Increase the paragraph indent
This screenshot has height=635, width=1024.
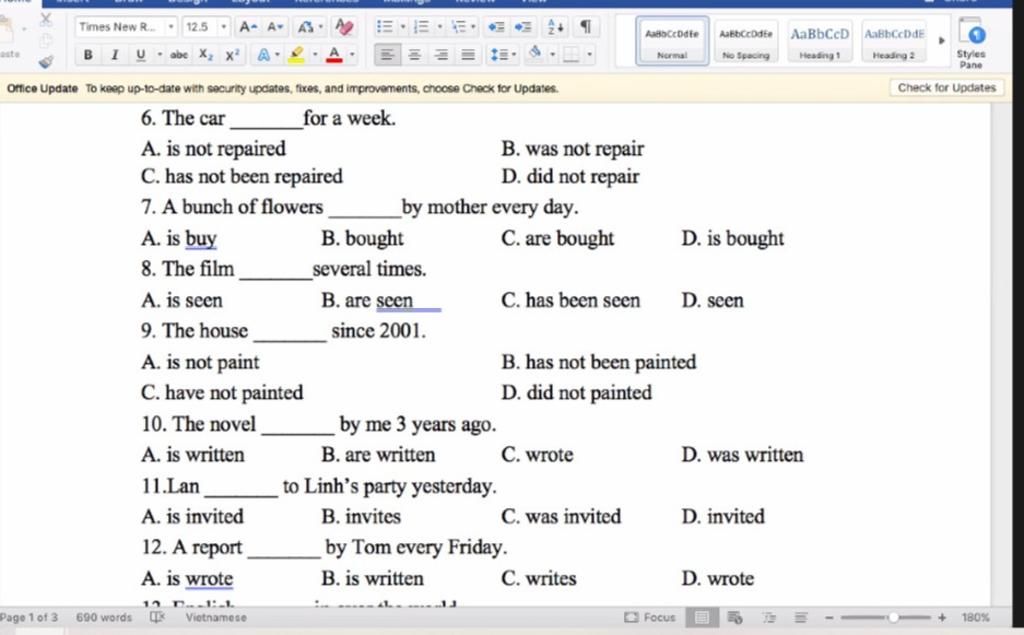pyautogui.click(x=522, y=27)
